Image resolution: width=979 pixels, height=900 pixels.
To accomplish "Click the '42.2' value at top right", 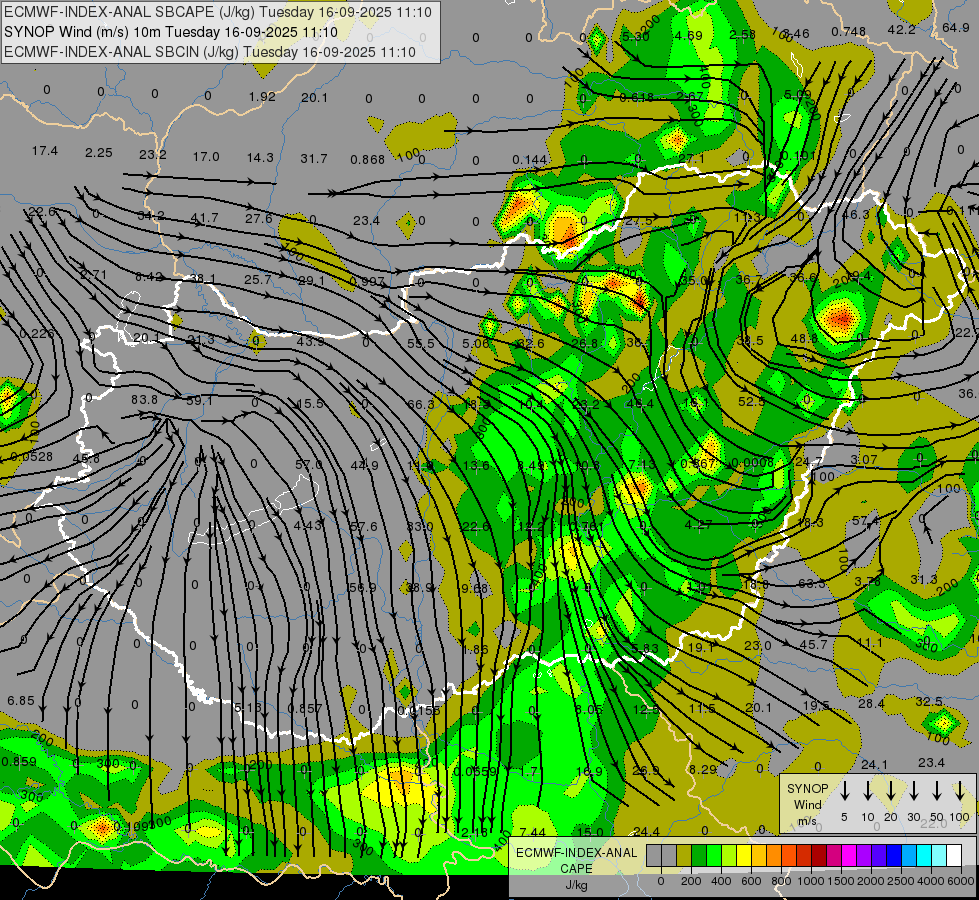I will click(902, 29).
